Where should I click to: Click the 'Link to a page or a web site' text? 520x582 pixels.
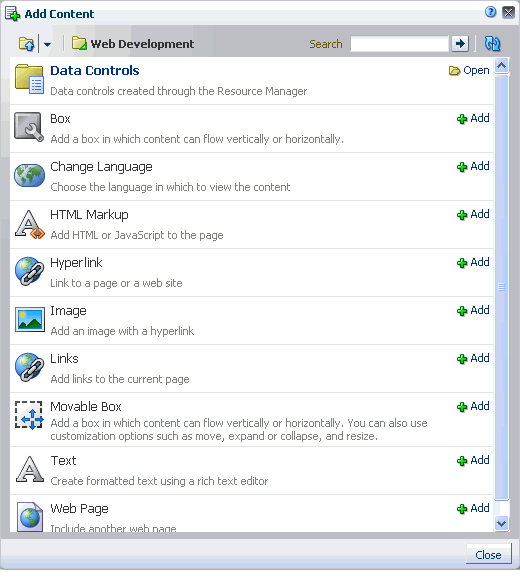coord(116,283)
